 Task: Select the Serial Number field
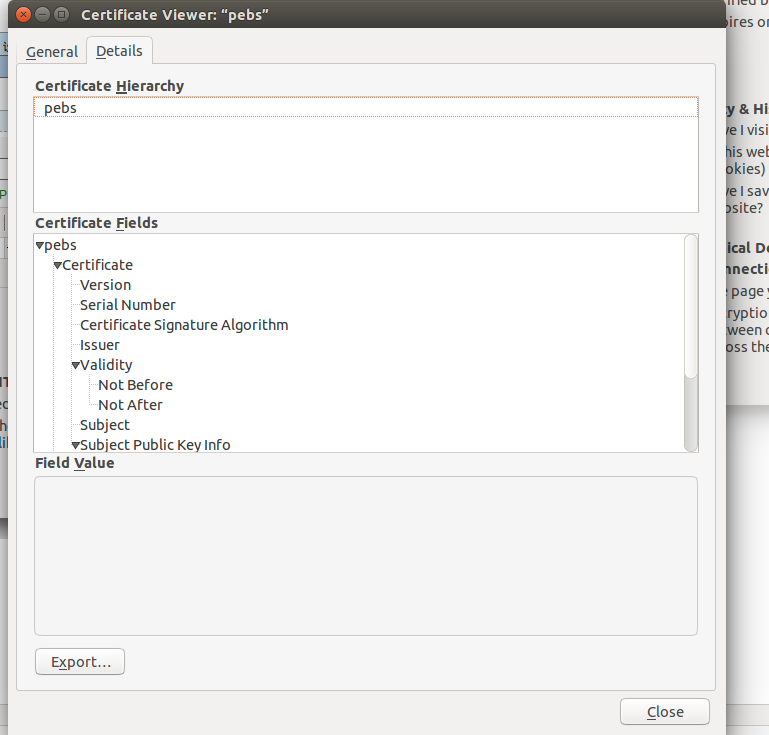128,305
